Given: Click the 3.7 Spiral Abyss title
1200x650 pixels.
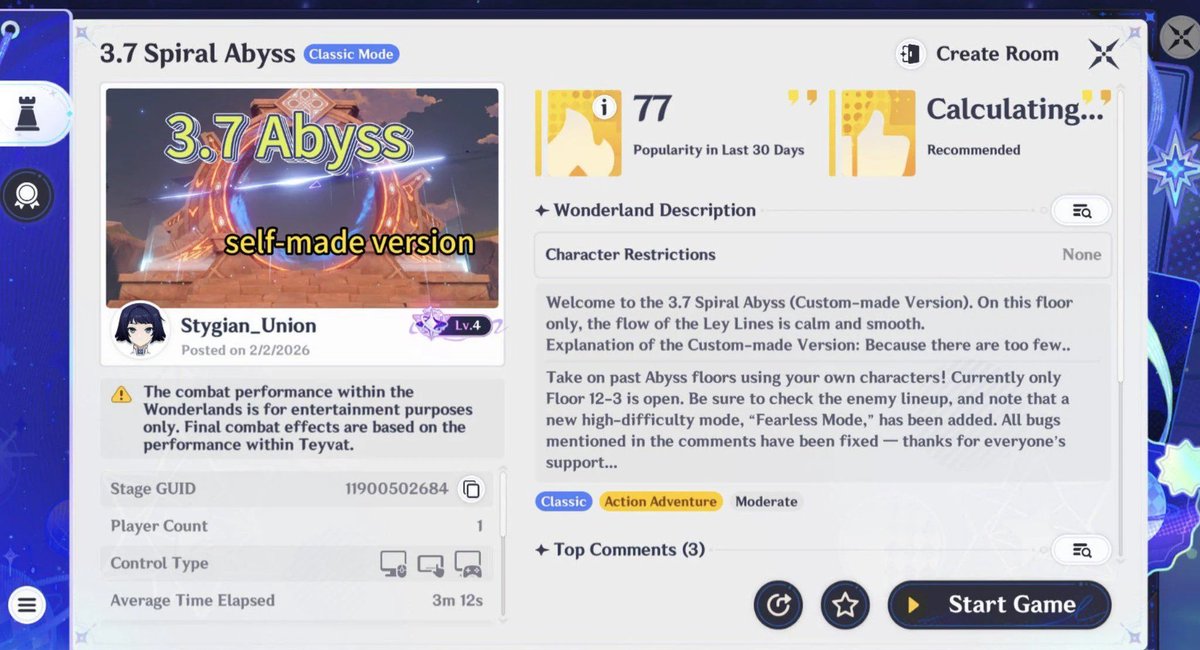Looking at the screenshot, I should coord(197,54).
